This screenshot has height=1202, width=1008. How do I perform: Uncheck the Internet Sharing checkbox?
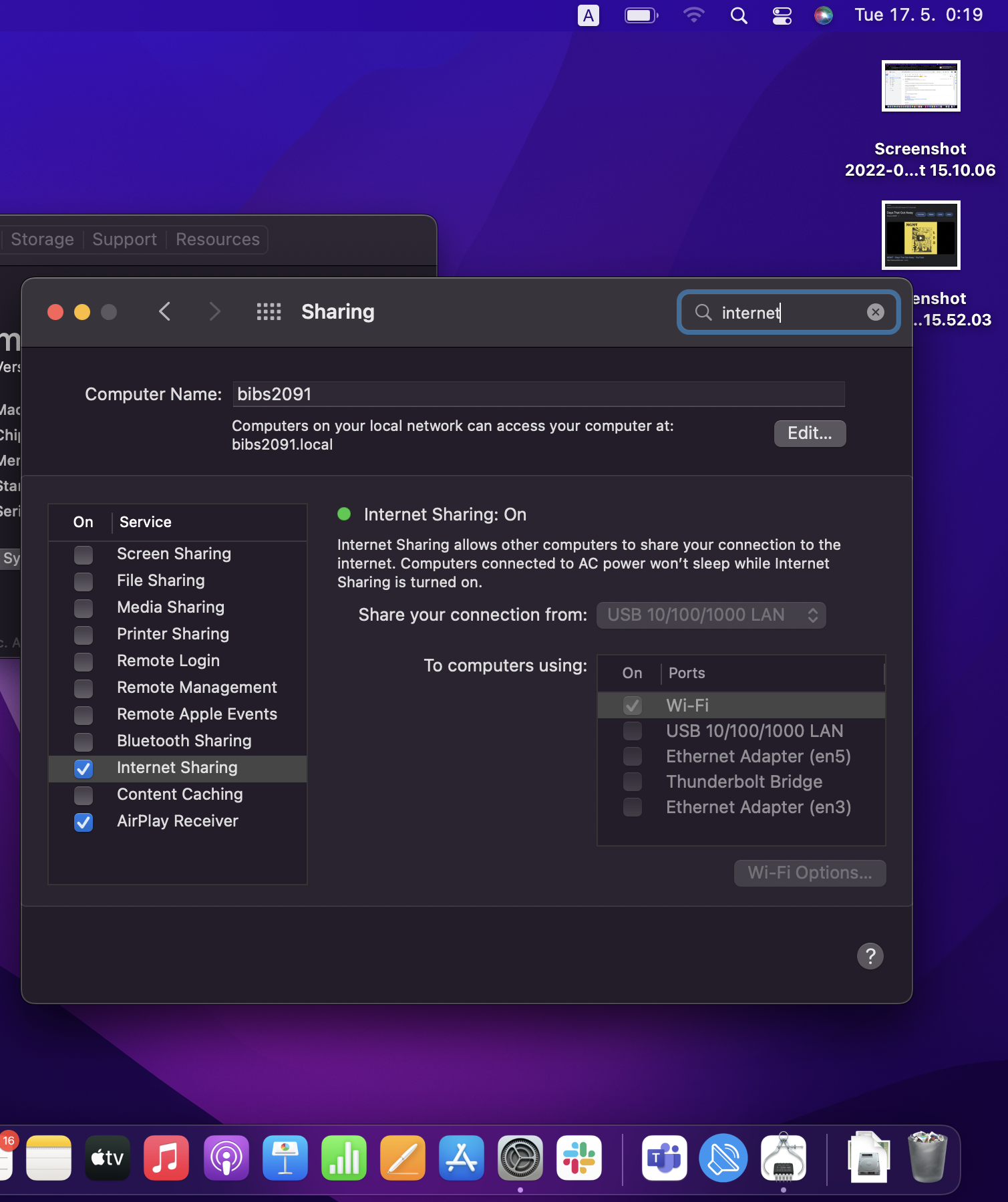[83, 768]
